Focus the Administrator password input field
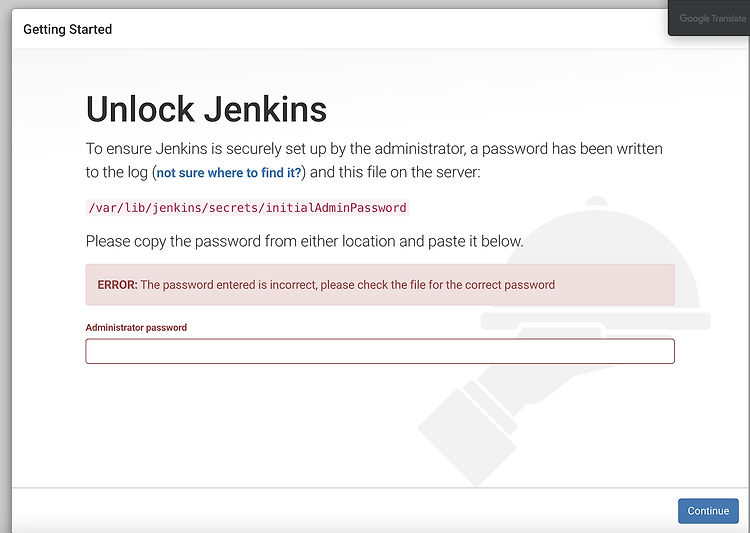The width and height of the screenshot is (750, 533). click(380, 351)
